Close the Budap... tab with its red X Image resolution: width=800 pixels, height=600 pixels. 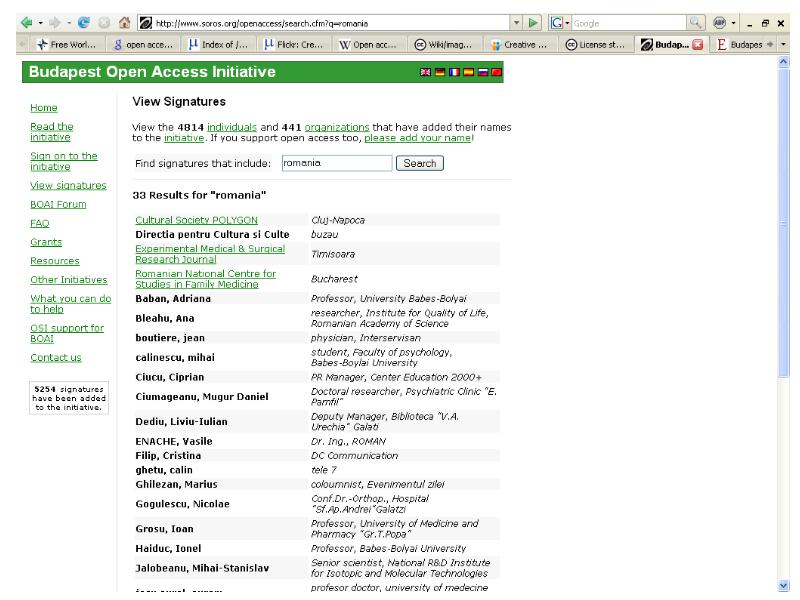coord(697,45)
